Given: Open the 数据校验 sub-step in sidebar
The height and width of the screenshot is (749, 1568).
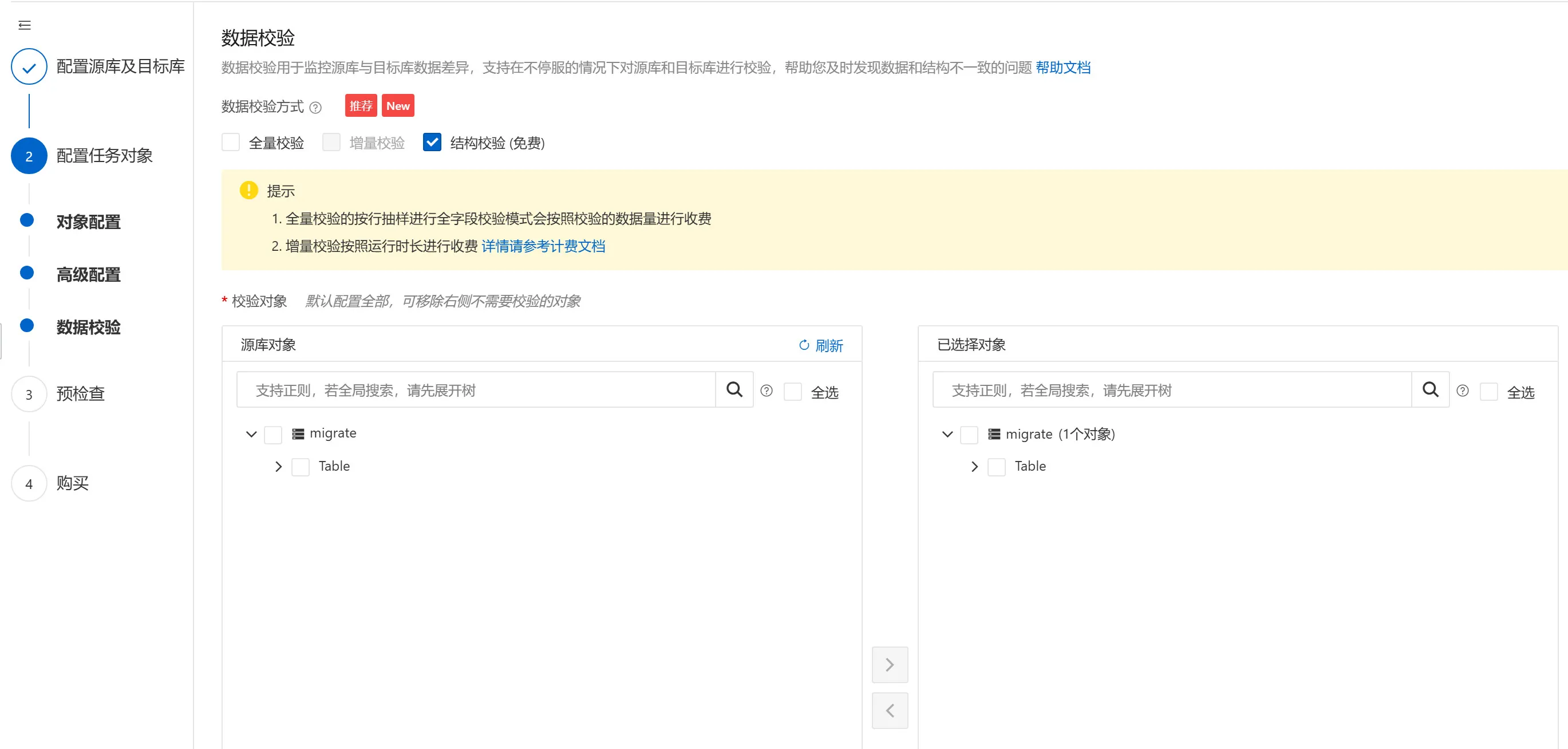Looking at the screenshot, I should coord(88,327).
